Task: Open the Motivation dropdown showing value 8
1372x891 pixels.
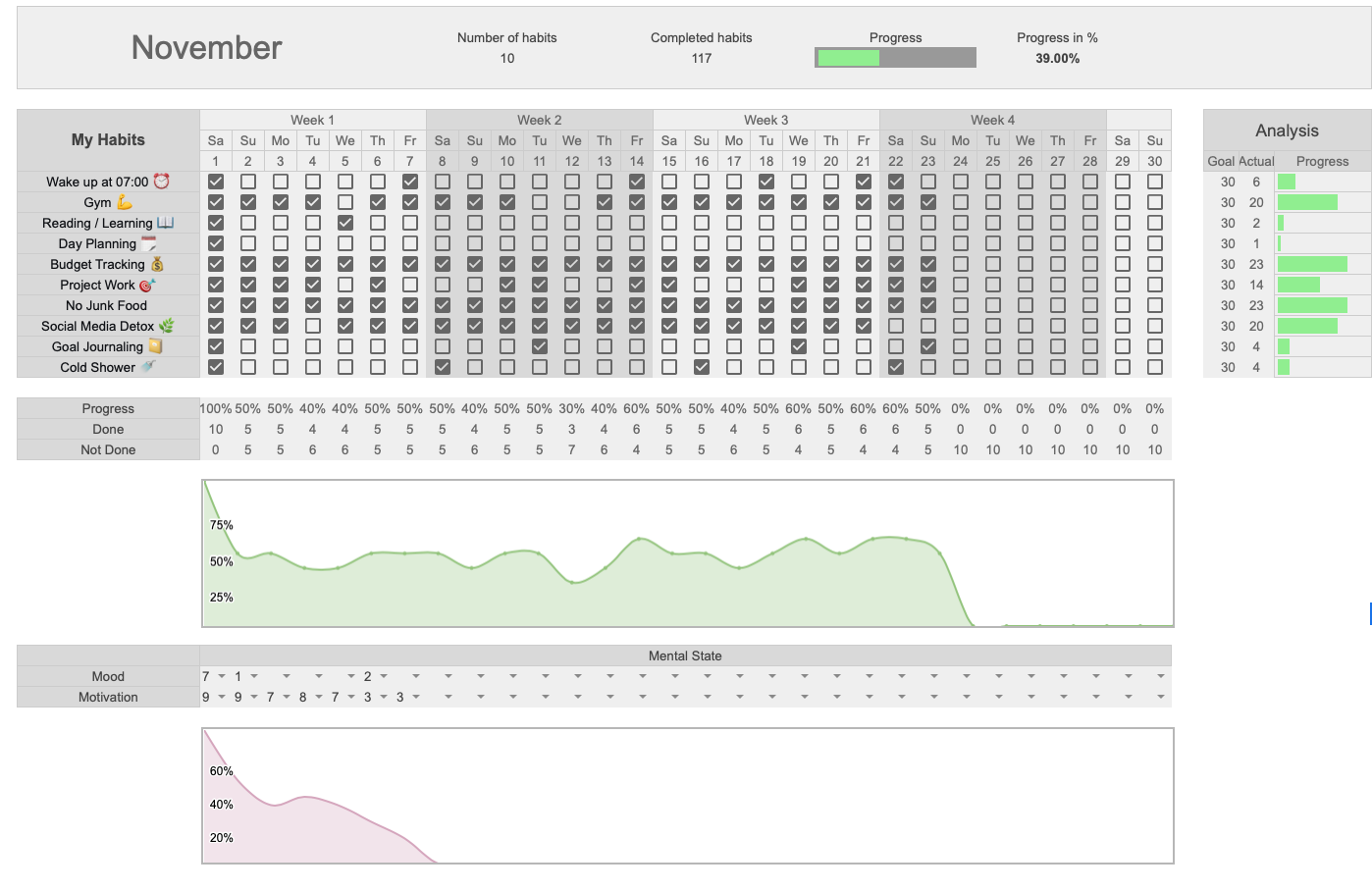Action: point(319,697)
